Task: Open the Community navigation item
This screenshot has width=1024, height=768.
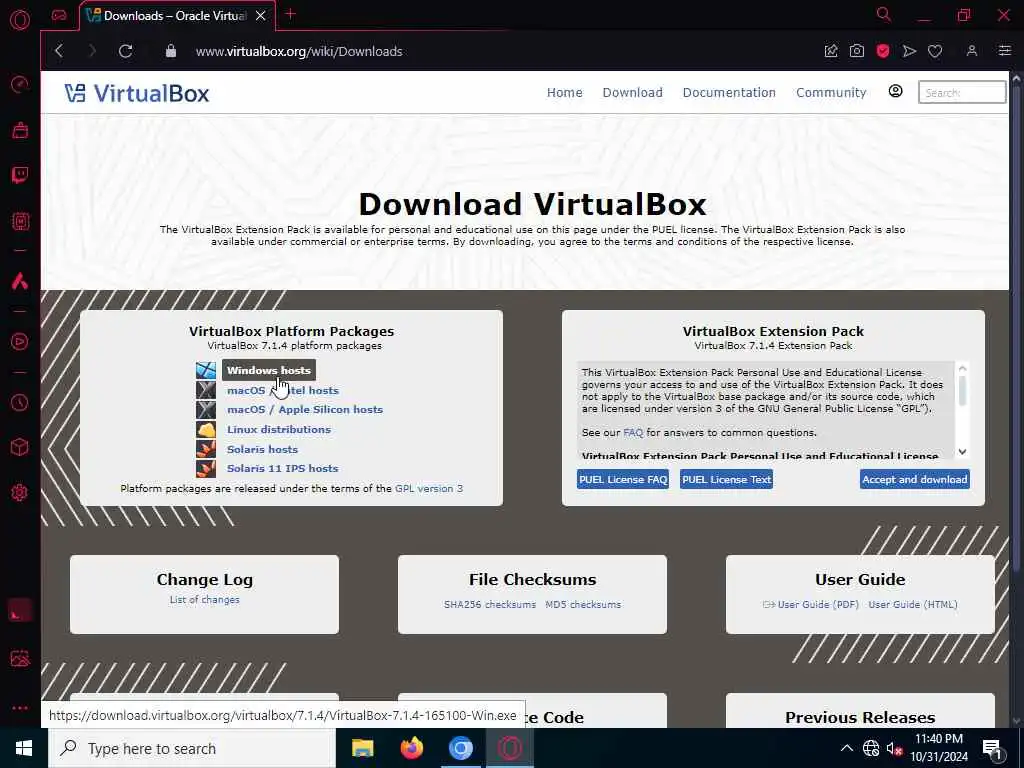Action: [x=831, y=92]
